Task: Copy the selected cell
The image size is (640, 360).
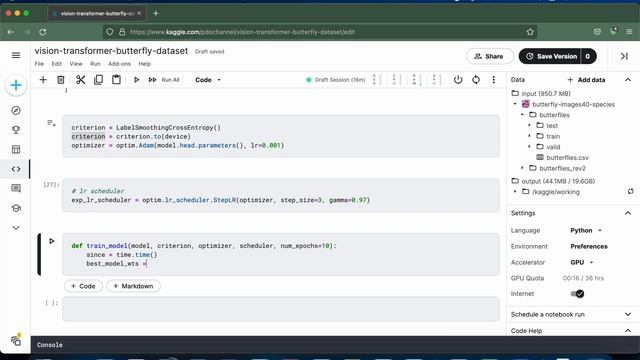Action: [x=98, y=80]
